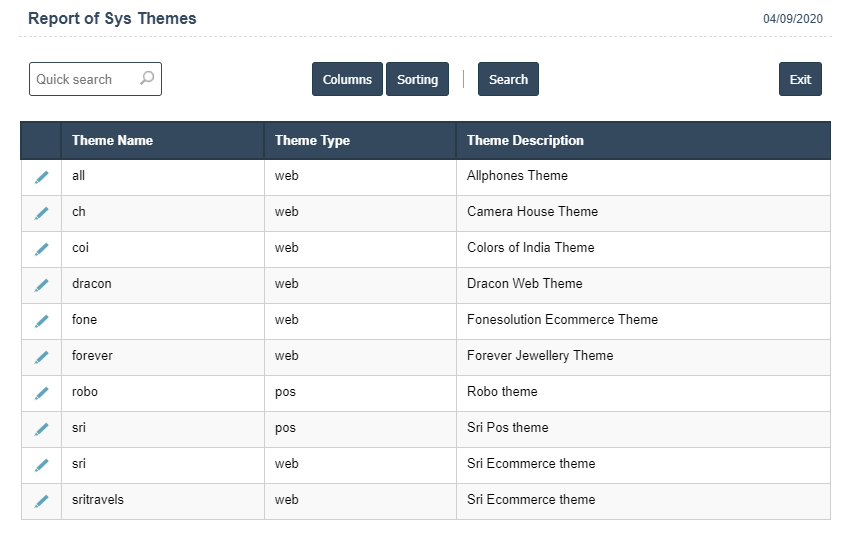Screen dimensions: 848x533
Task: Edit the 'fone' Fonesolution theme
Action: pyautogui.click(x=41, y=321)
